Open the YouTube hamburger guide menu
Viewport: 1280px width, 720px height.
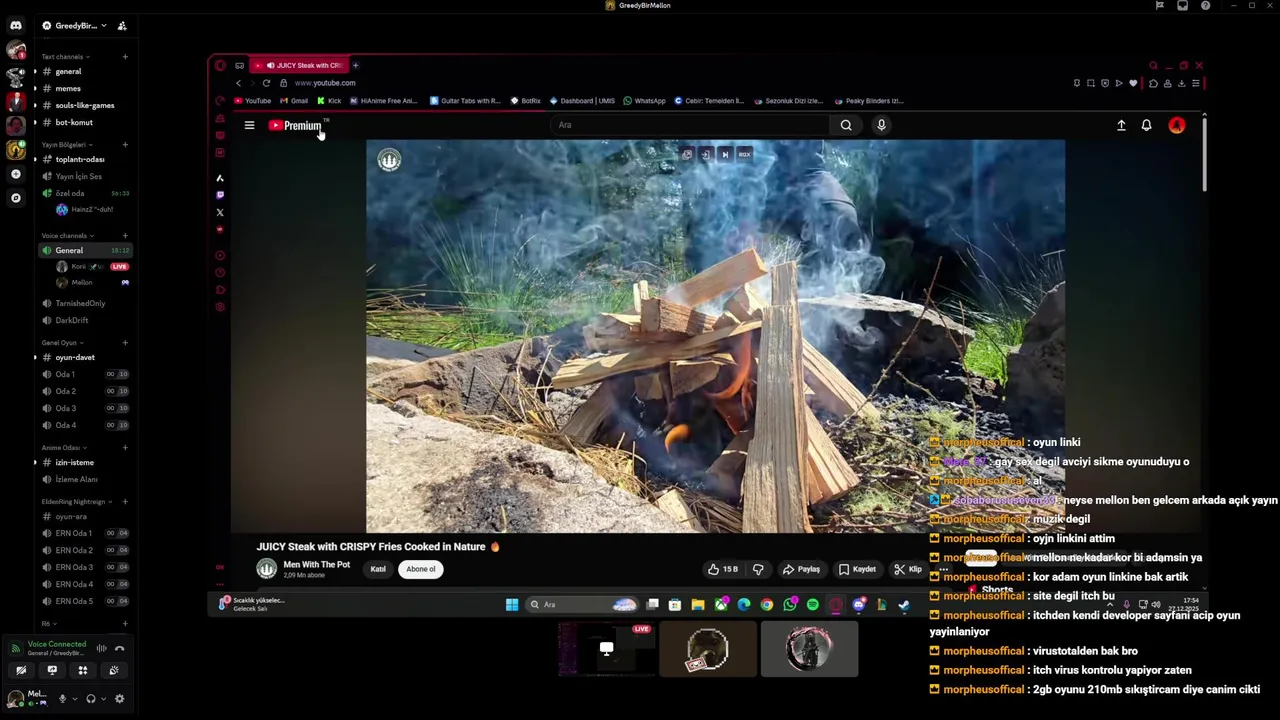(249, 125)
